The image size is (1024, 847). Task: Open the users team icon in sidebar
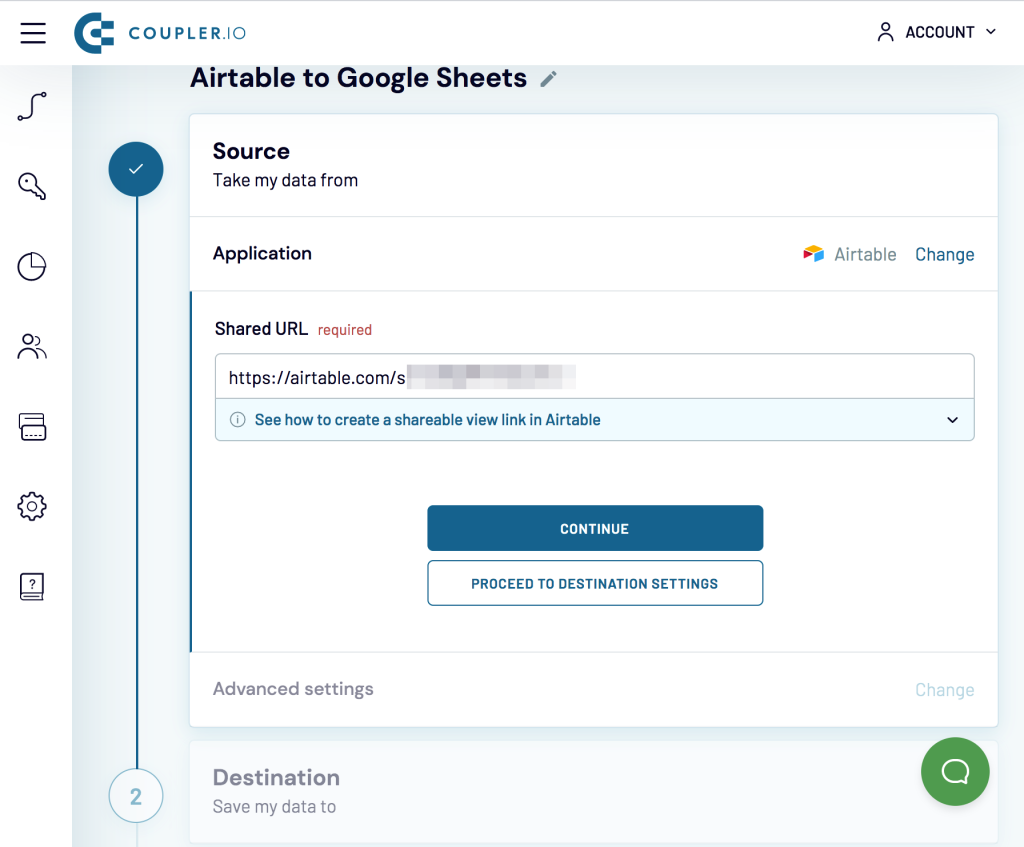pos(32,347)
